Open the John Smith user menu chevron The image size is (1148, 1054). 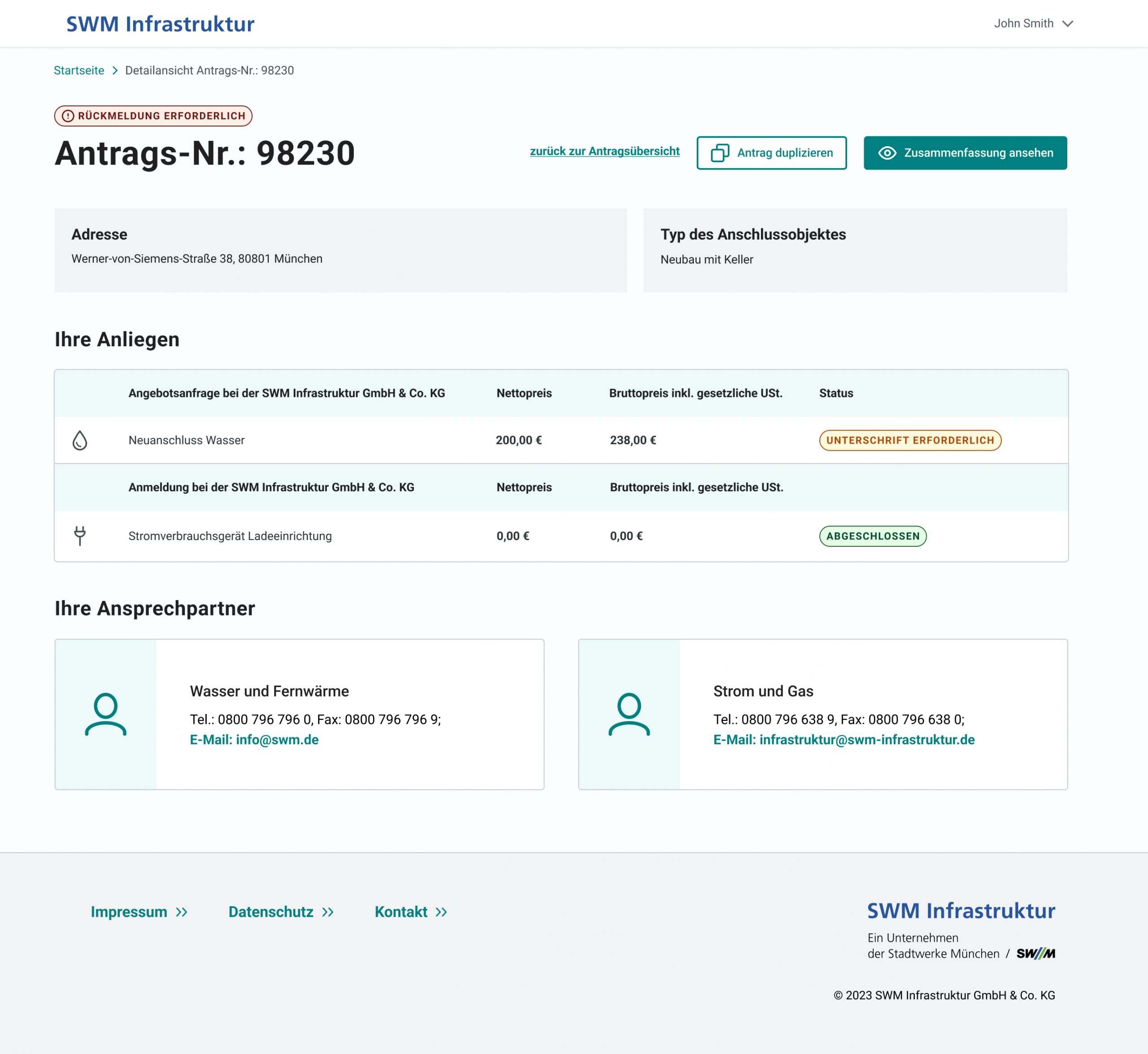[1068, 24]
